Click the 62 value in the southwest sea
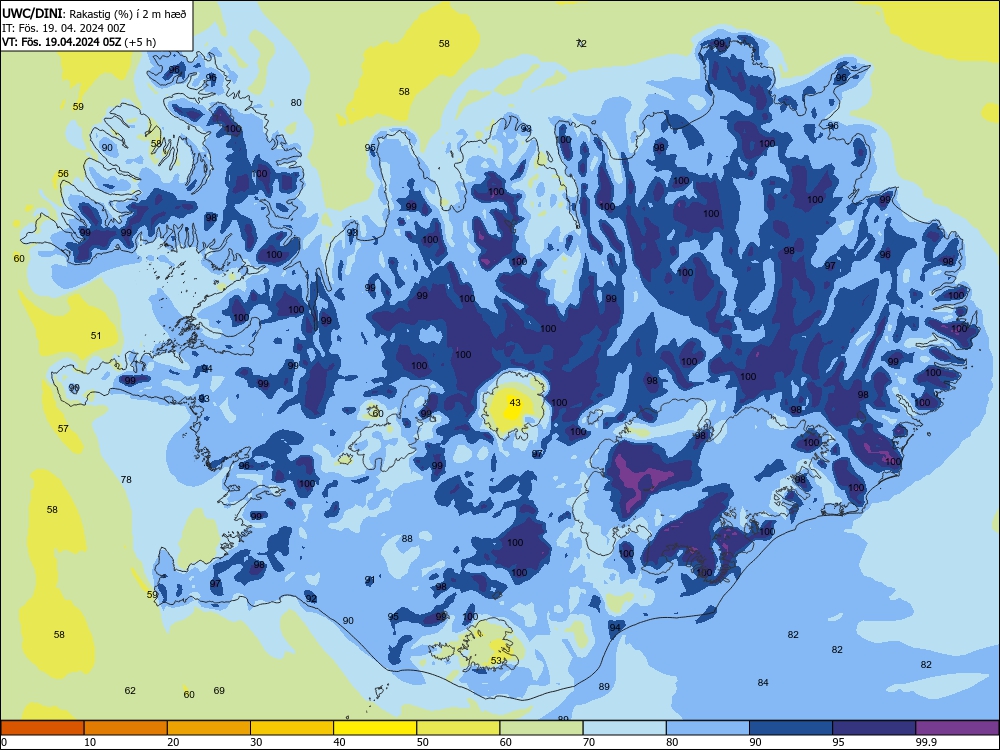Viewport: 1000px width, 750px height. click(130, 691)
